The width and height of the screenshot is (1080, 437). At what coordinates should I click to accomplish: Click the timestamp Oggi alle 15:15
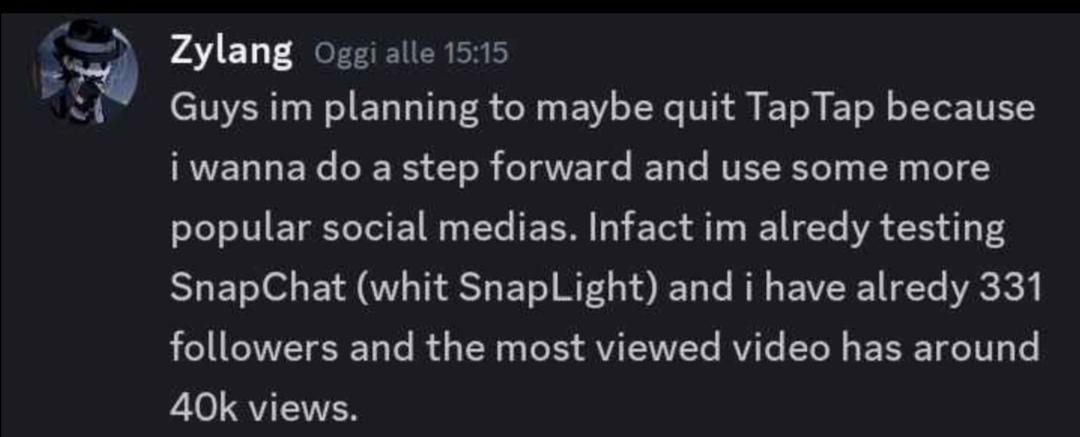tap(411, 53)
